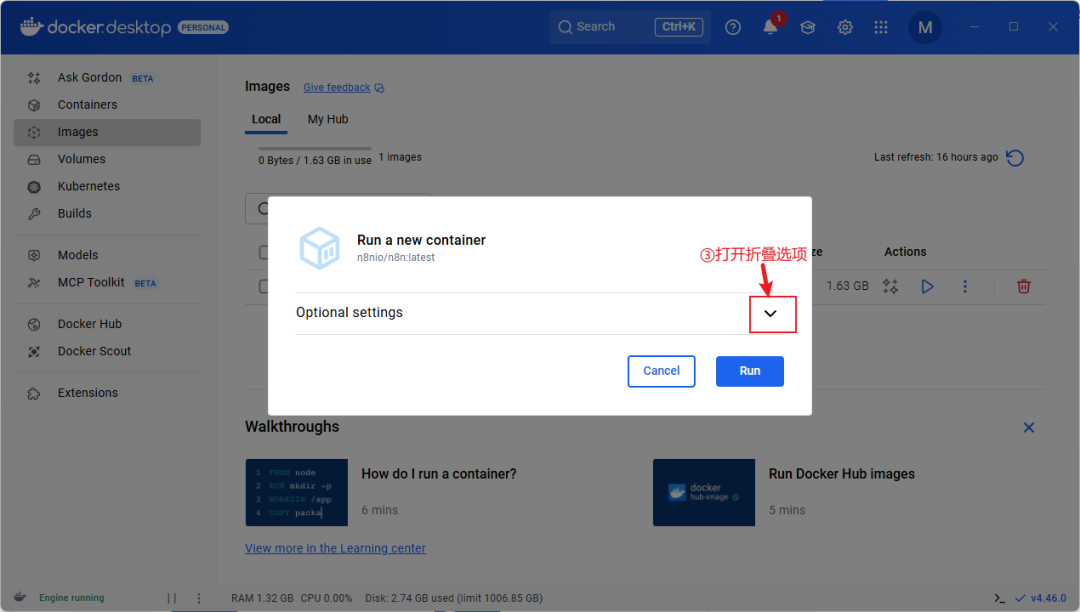Image resolution: width=1080 pixels, height=612 pixels.
Task: Open Run Docker Hub images walkthrough thumbnail
Action: point(704,492)
